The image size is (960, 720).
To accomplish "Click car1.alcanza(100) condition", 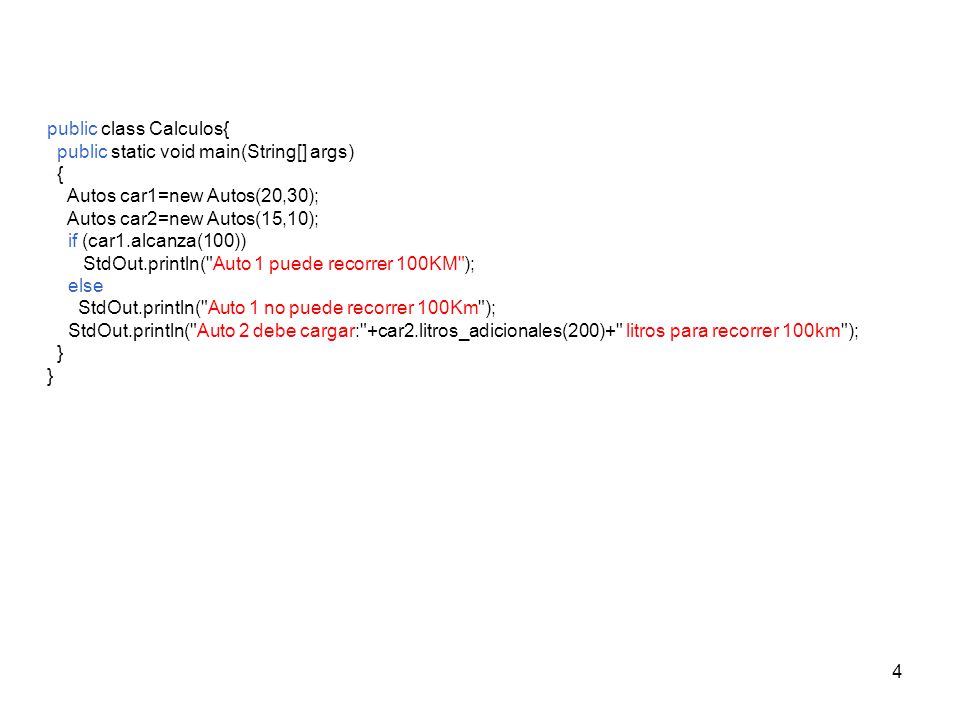I will tap(164, 241).
